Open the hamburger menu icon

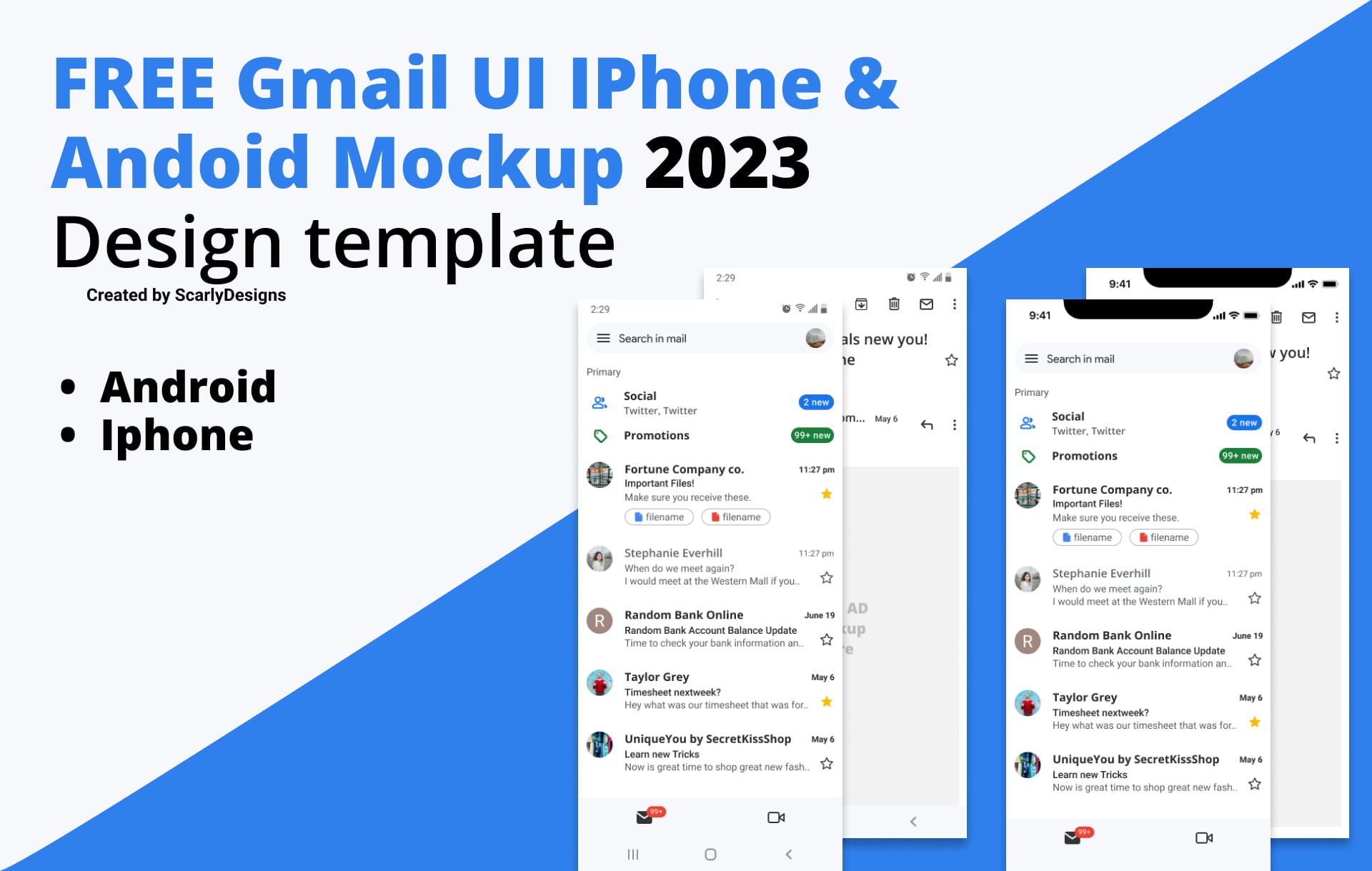pos(603,339)
